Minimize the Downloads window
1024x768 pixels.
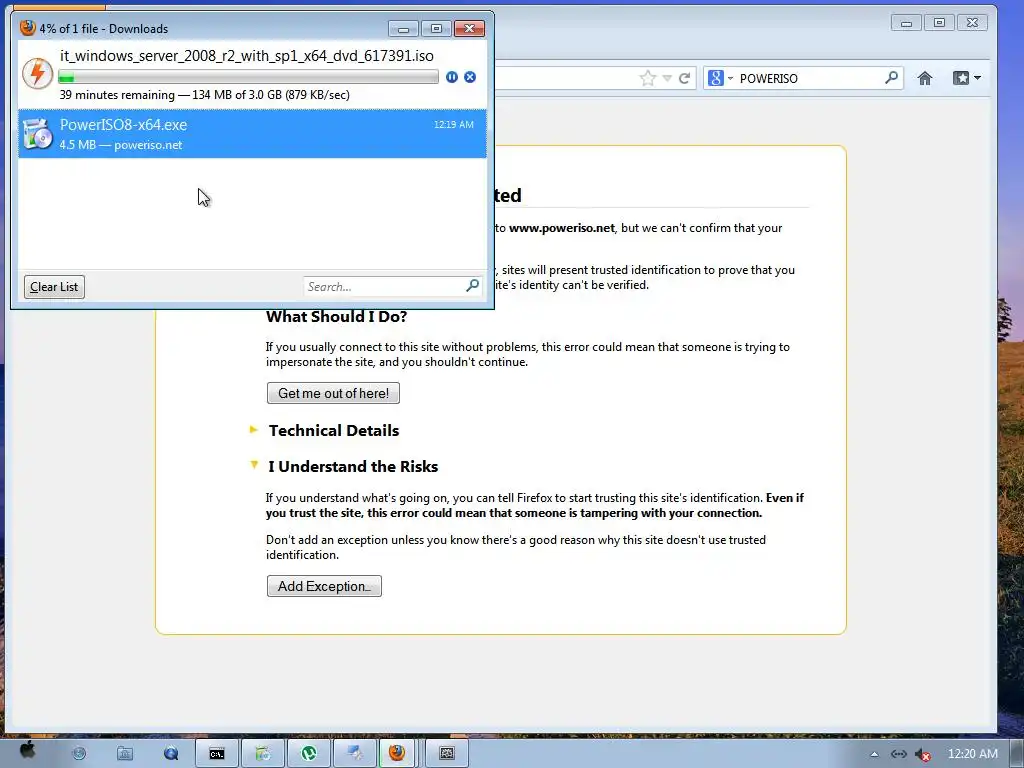pyautogui.click(x=403, y=29)
